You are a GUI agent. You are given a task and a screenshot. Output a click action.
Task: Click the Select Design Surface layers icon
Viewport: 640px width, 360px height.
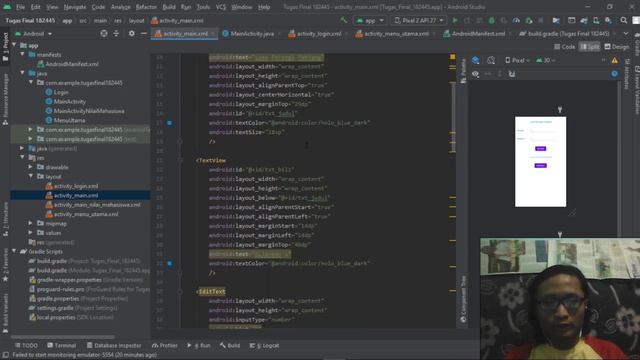pos(476,60)
